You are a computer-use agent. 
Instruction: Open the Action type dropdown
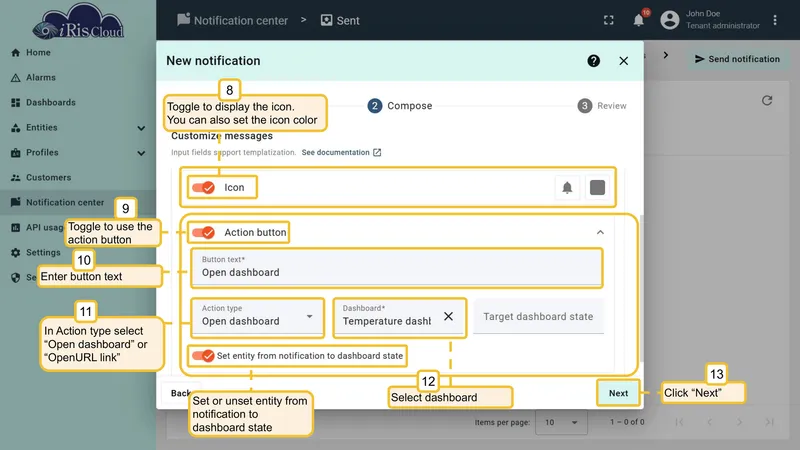258,316
